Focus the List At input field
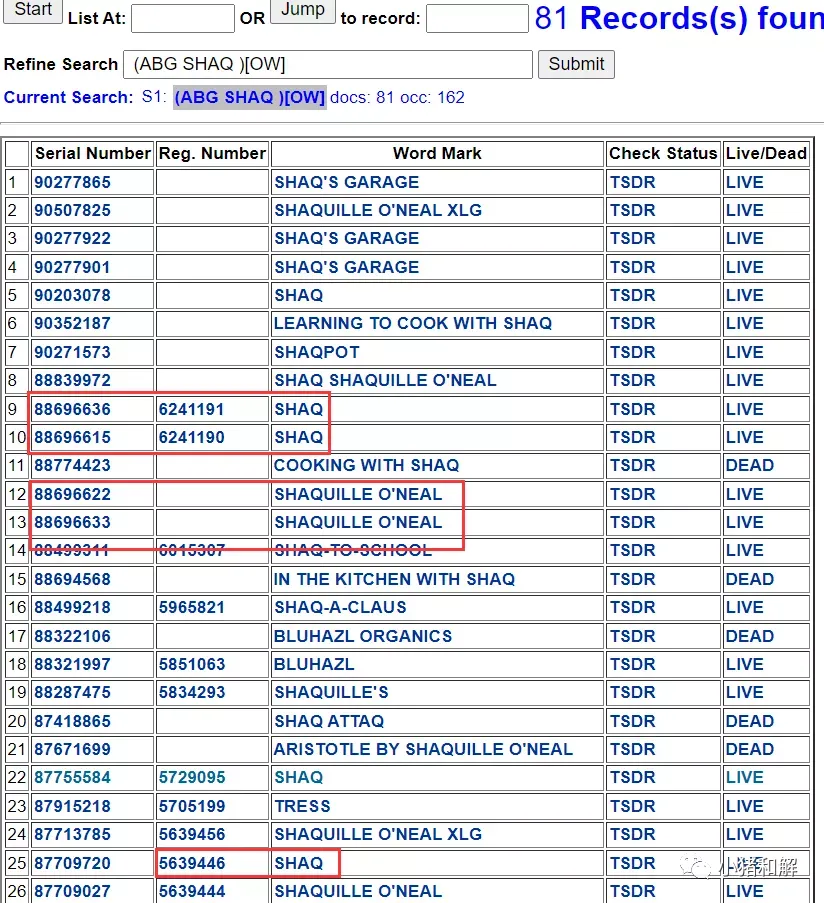Screen dimensions: 824x903 coord(183,18)
